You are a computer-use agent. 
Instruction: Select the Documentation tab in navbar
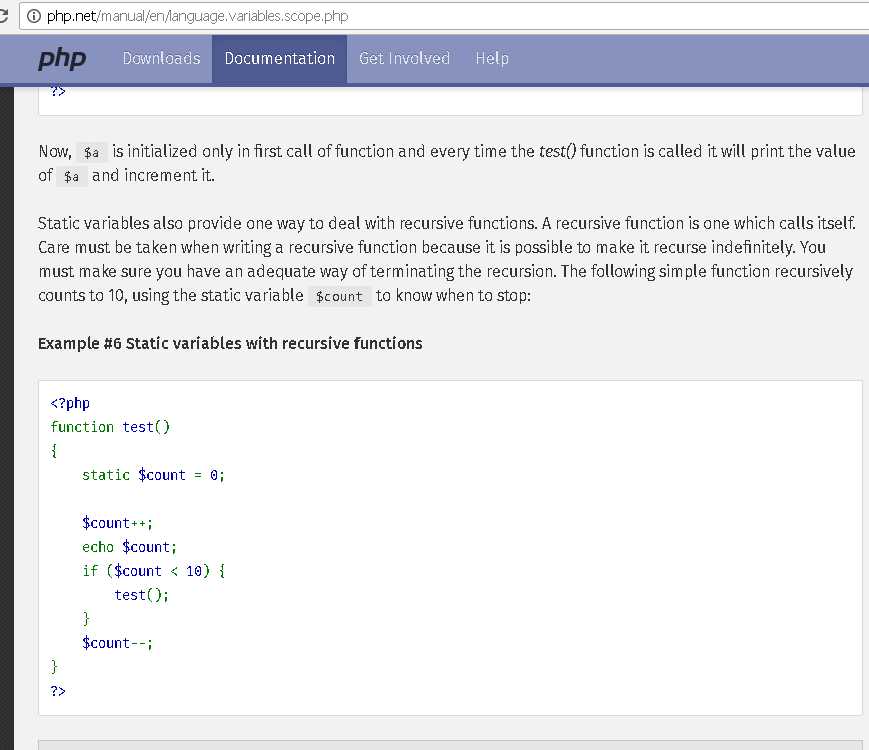point(279,58)
